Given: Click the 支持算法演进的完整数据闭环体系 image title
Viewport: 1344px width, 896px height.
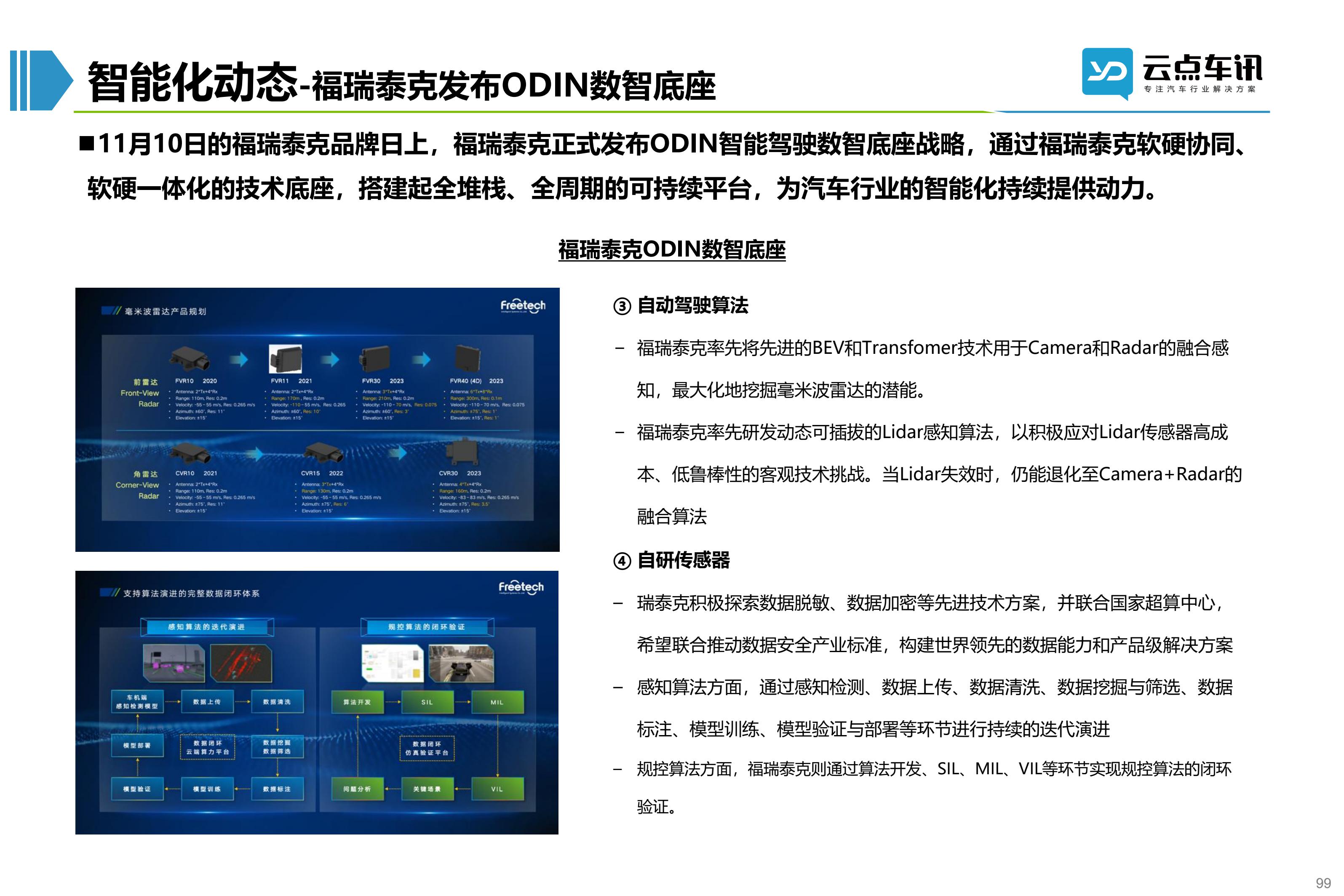Looking at the screenshot, I should (191, 594).
